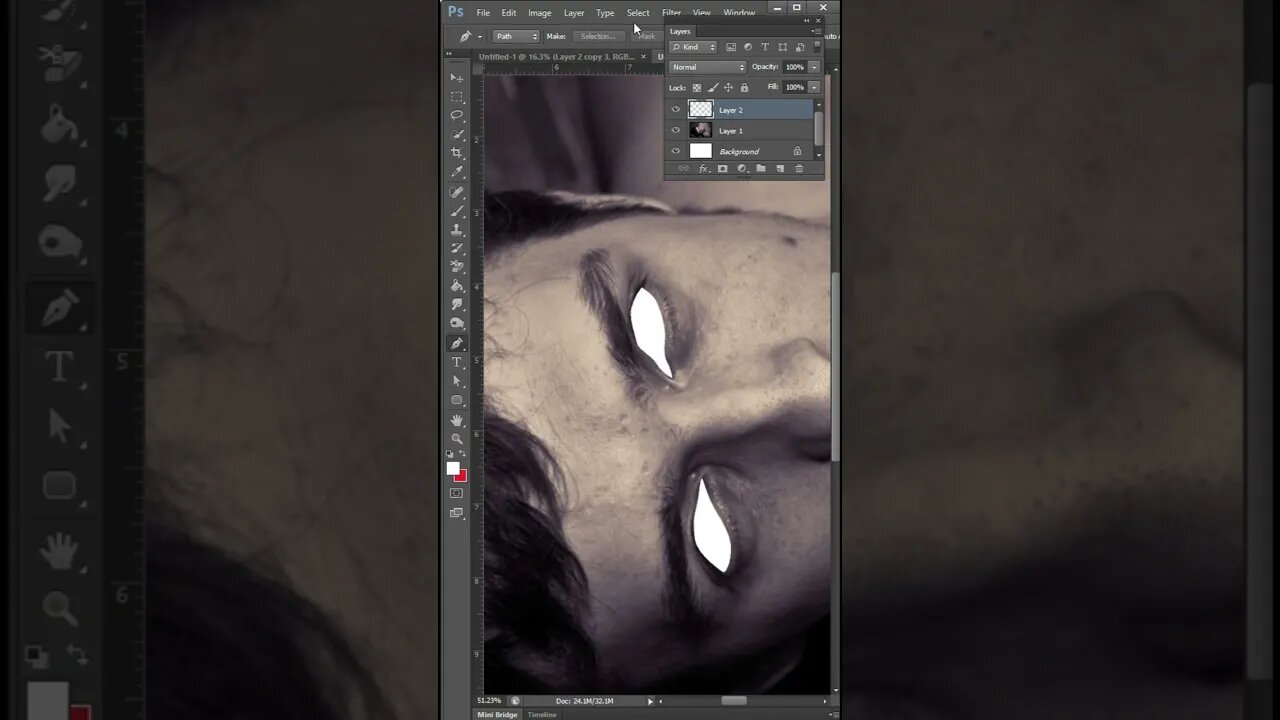
Task: Switch to the Timeline tab
Action: pos(542,715)
